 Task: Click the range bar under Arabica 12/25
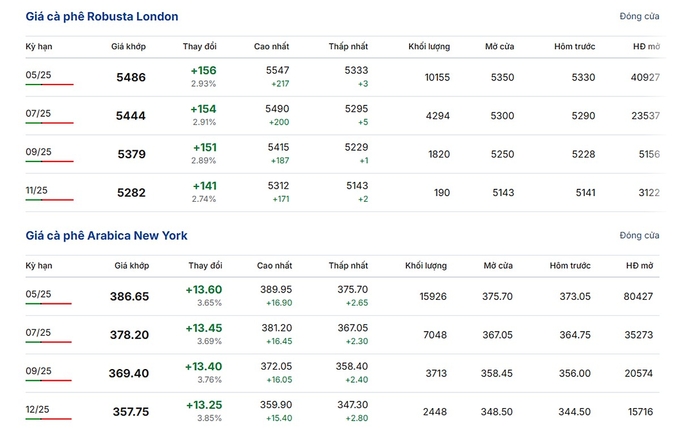tap(49, 419)
